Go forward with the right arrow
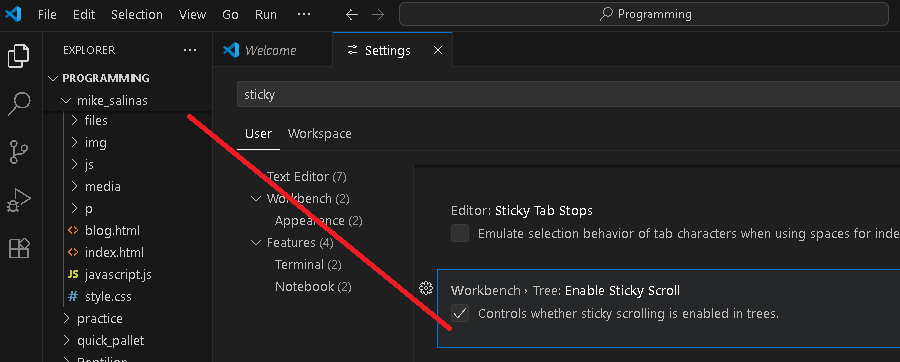 (378, 15)
